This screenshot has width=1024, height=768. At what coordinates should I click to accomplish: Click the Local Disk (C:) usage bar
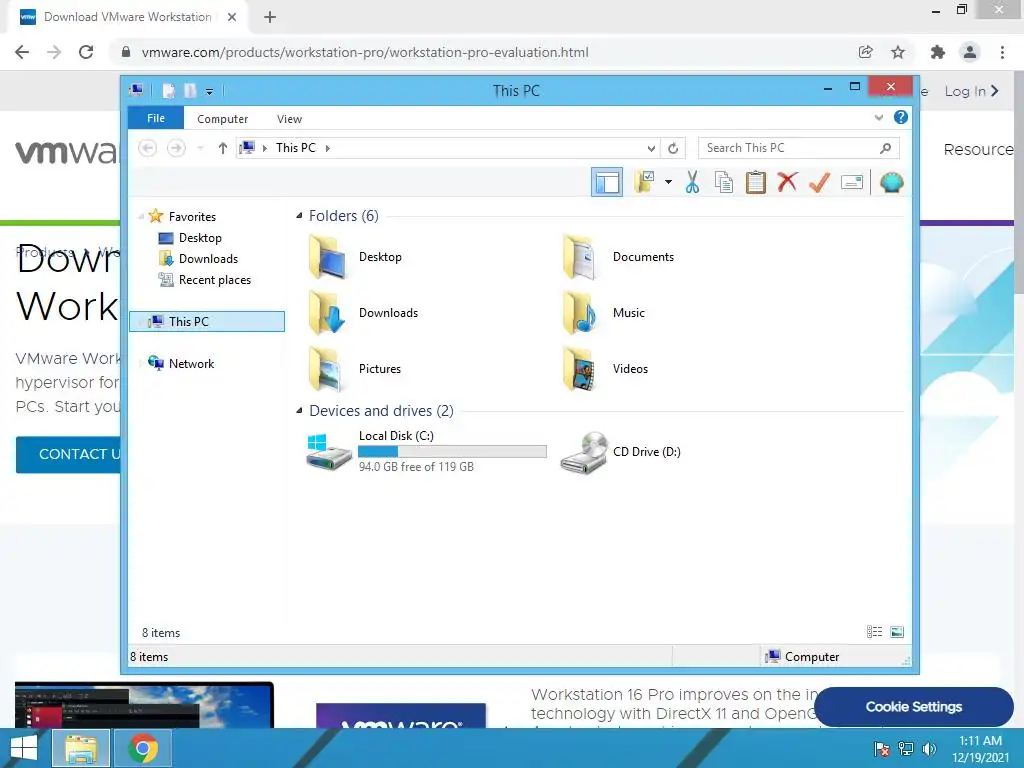point(452,451)
